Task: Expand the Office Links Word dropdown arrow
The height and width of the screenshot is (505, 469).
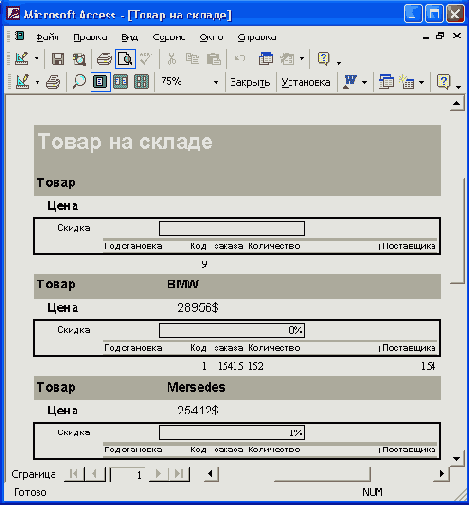Action: tap(365, 82)
